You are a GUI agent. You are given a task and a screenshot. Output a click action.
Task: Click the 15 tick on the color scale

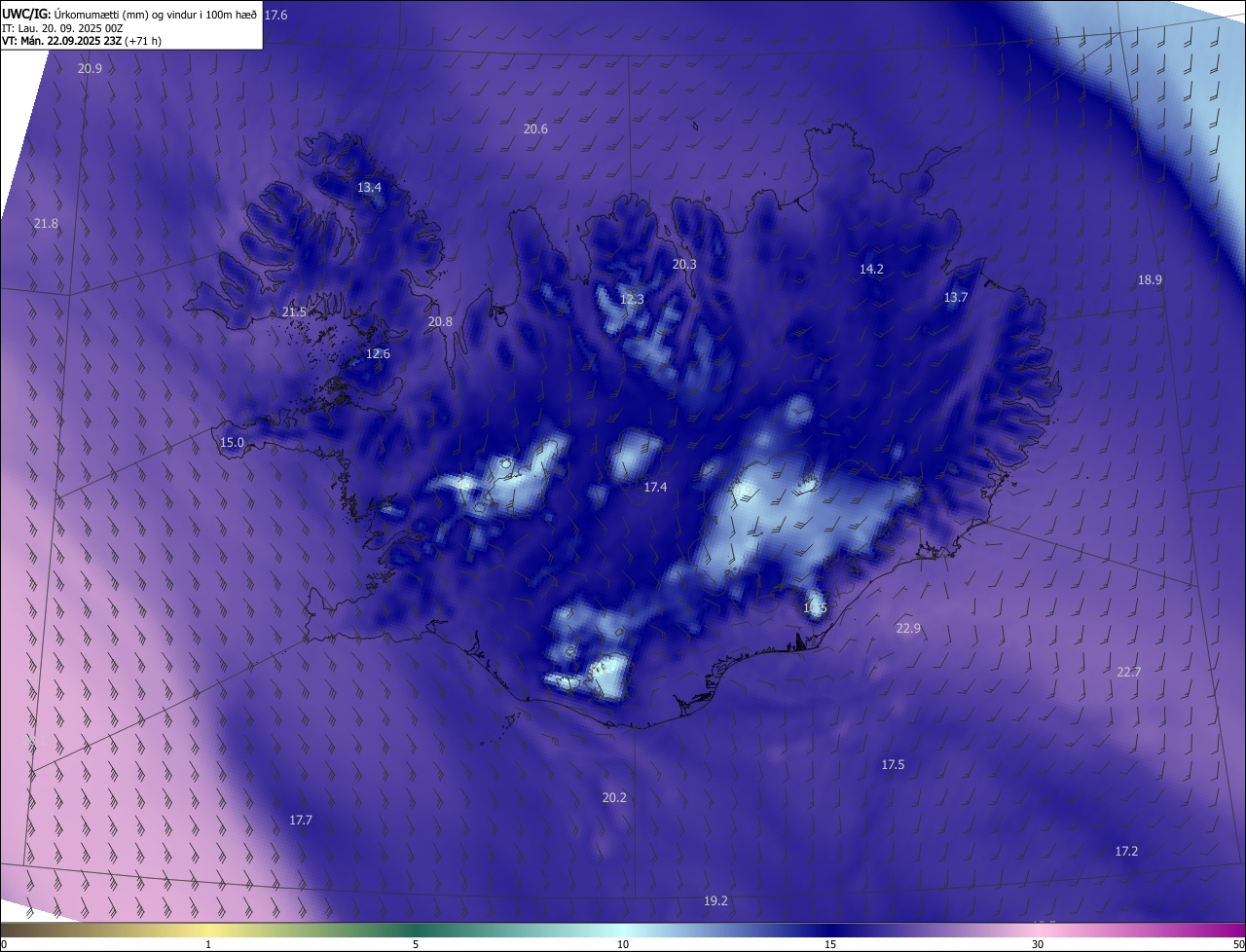pyautogui.click(x=830, y=944)
